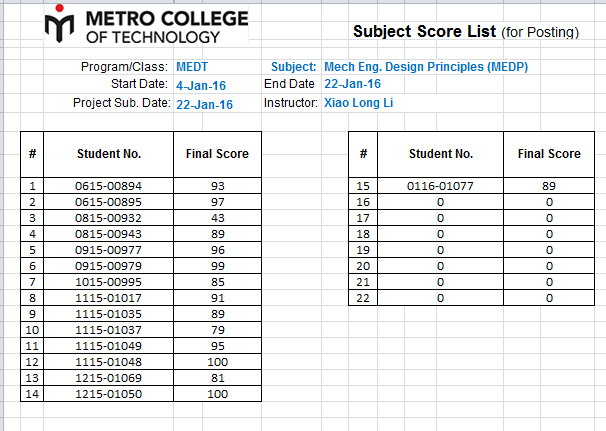This screenshot has width=606, height=431.
Task: Select student number 1015-00995
Action: [109, 282]
